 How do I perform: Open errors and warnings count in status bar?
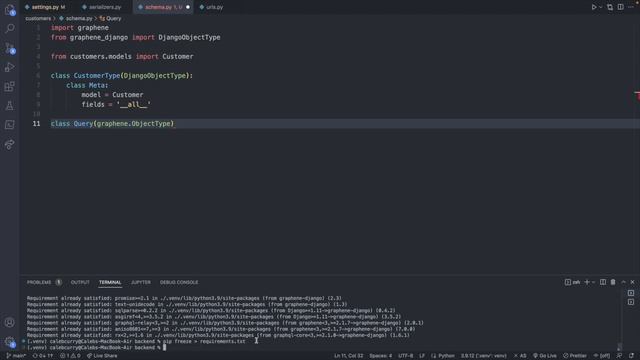coord(70,356)
